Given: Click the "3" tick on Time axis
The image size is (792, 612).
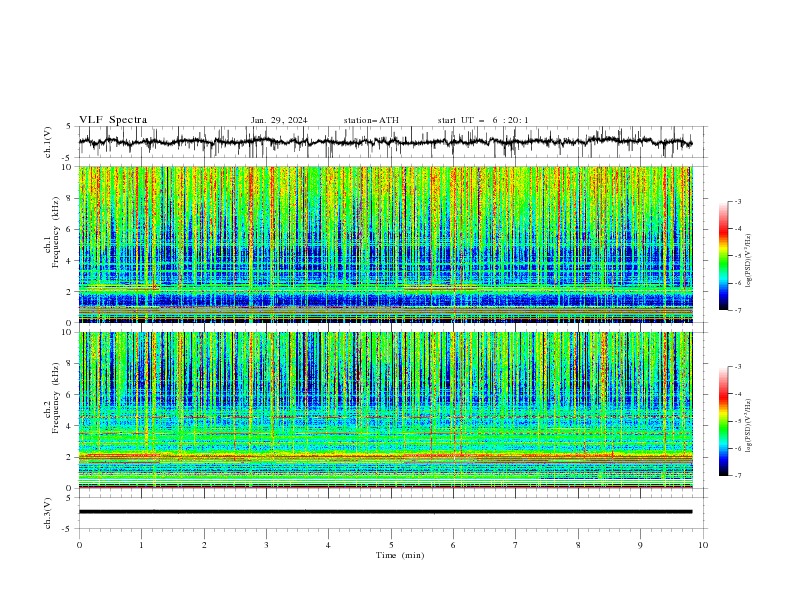Looking at the screenshot, I should point(266,545).
